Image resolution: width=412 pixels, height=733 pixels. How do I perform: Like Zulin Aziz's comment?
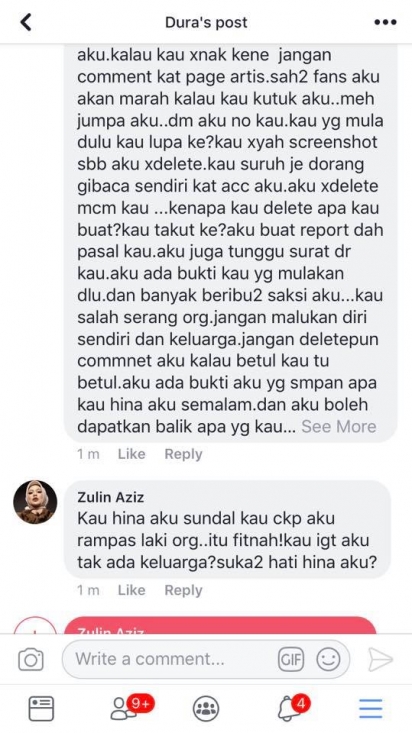click(131, 590)
